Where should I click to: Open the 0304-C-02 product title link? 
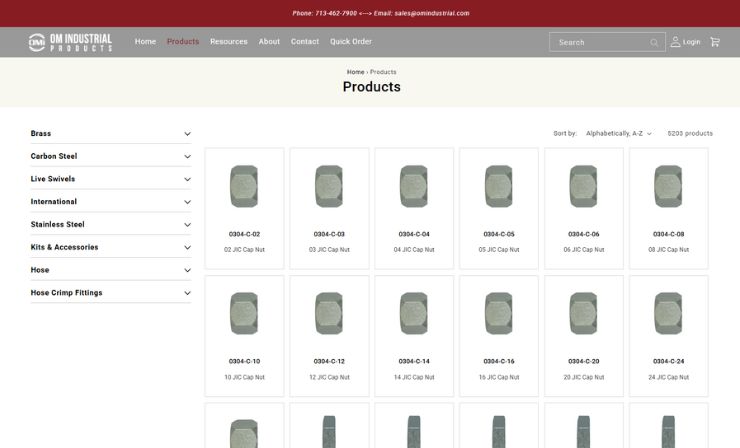(244, 234)
